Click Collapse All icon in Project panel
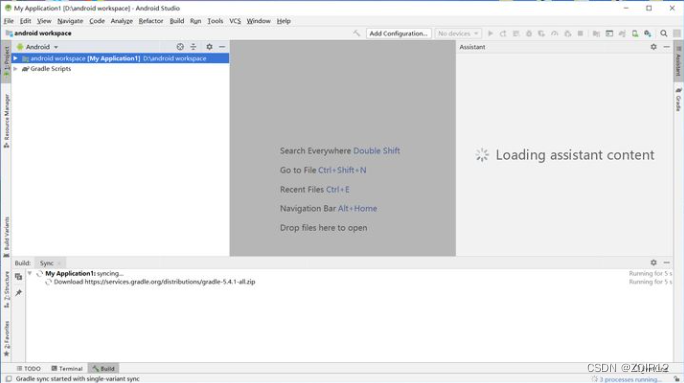Screen dimensions: 684x383 pos(193,47)
